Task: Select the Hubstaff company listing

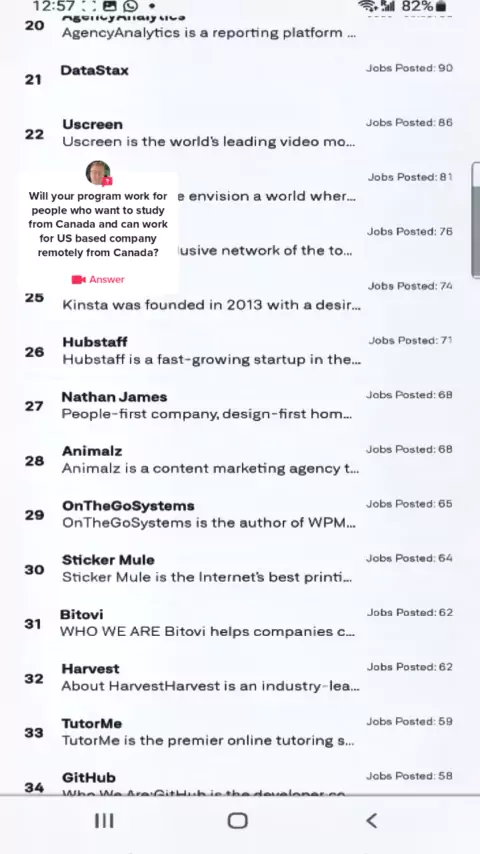Action: 239,351
